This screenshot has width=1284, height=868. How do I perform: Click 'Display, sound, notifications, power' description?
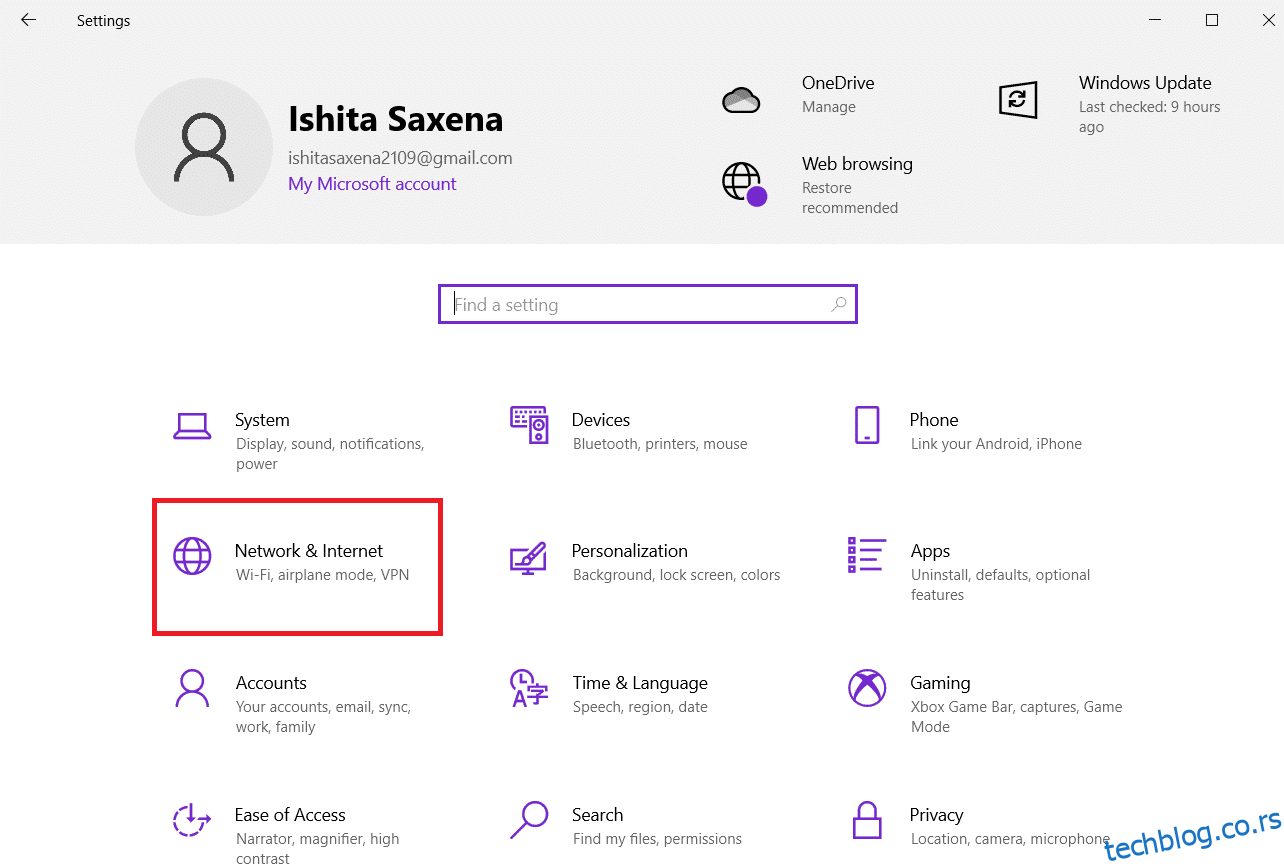tap(330, 454)
